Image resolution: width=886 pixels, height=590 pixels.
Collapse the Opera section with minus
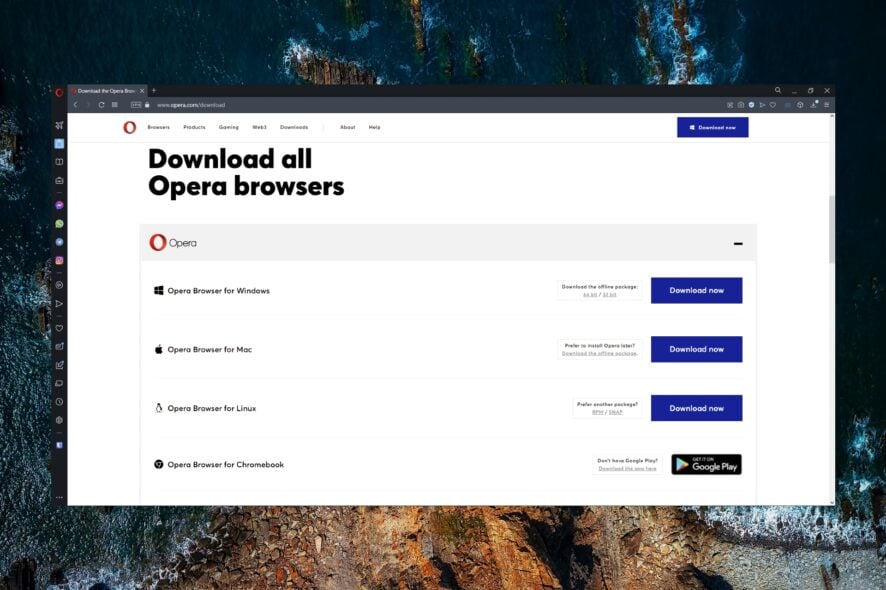(x=738, y=244)
